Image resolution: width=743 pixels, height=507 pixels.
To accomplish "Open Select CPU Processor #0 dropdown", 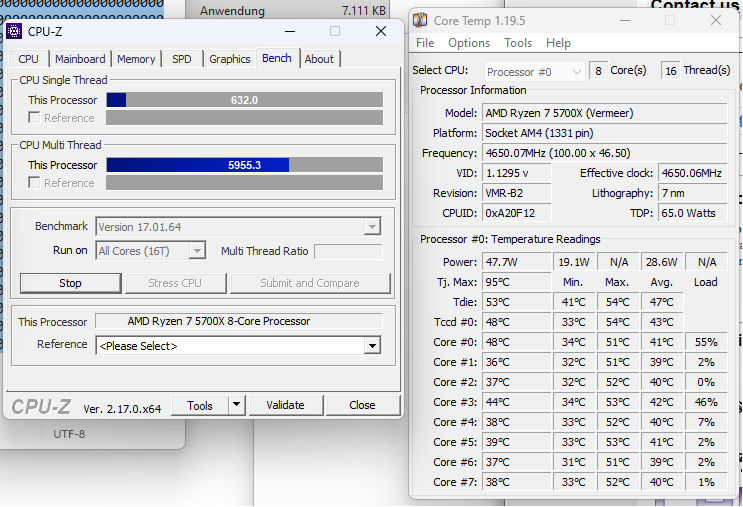I will (x=535, y=72).
